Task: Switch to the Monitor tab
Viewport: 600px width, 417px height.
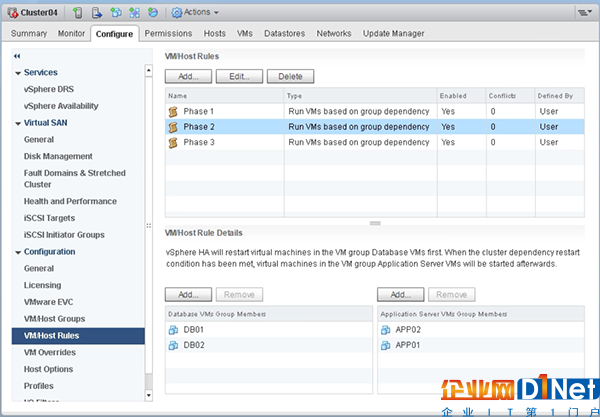Action: tap(71, 34)
